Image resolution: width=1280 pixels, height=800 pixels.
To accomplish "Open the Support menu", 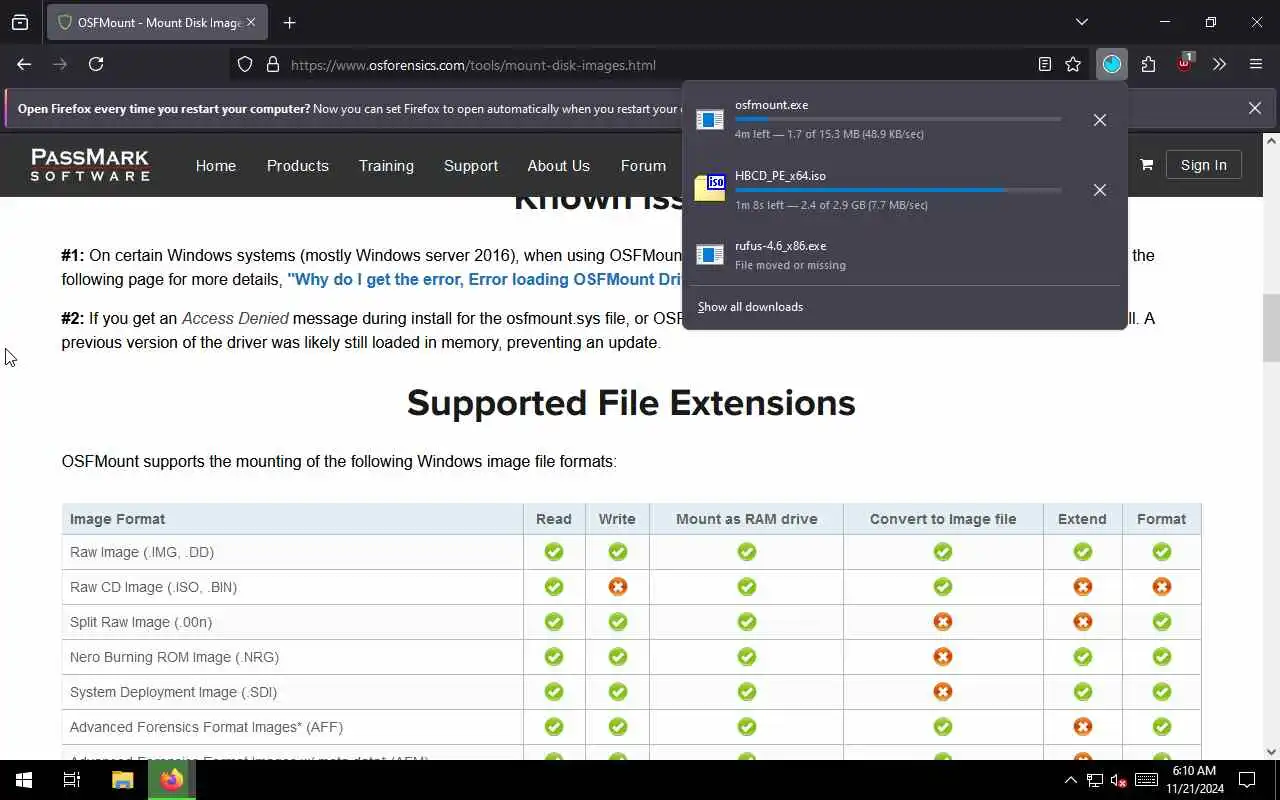I will point(471,166).
